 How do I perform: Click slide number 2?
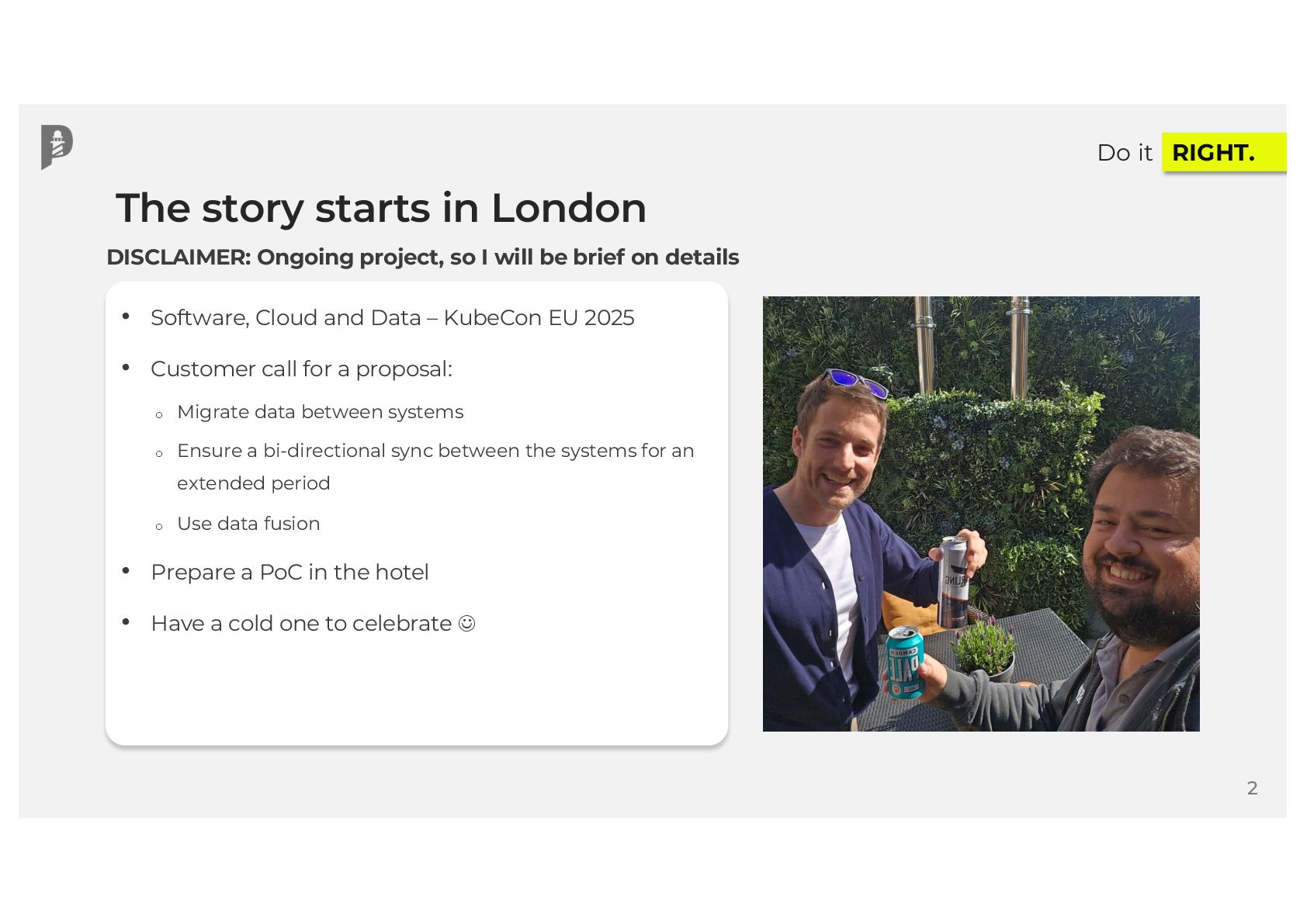1252,788
